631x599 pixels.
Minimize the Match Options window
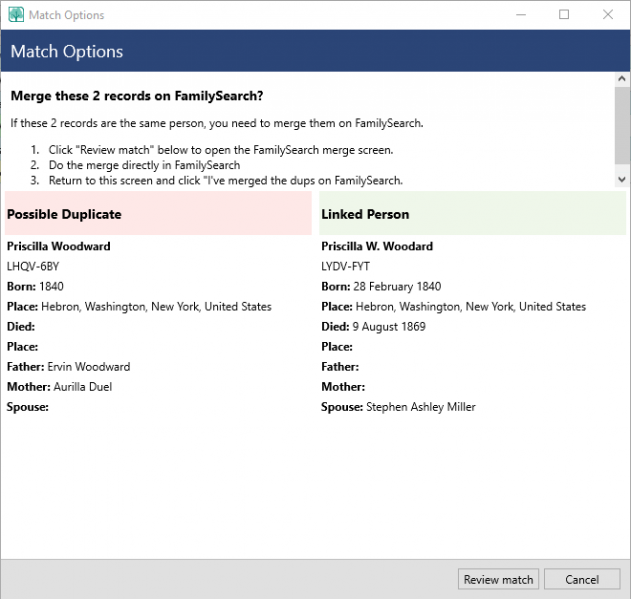[519, 15]
